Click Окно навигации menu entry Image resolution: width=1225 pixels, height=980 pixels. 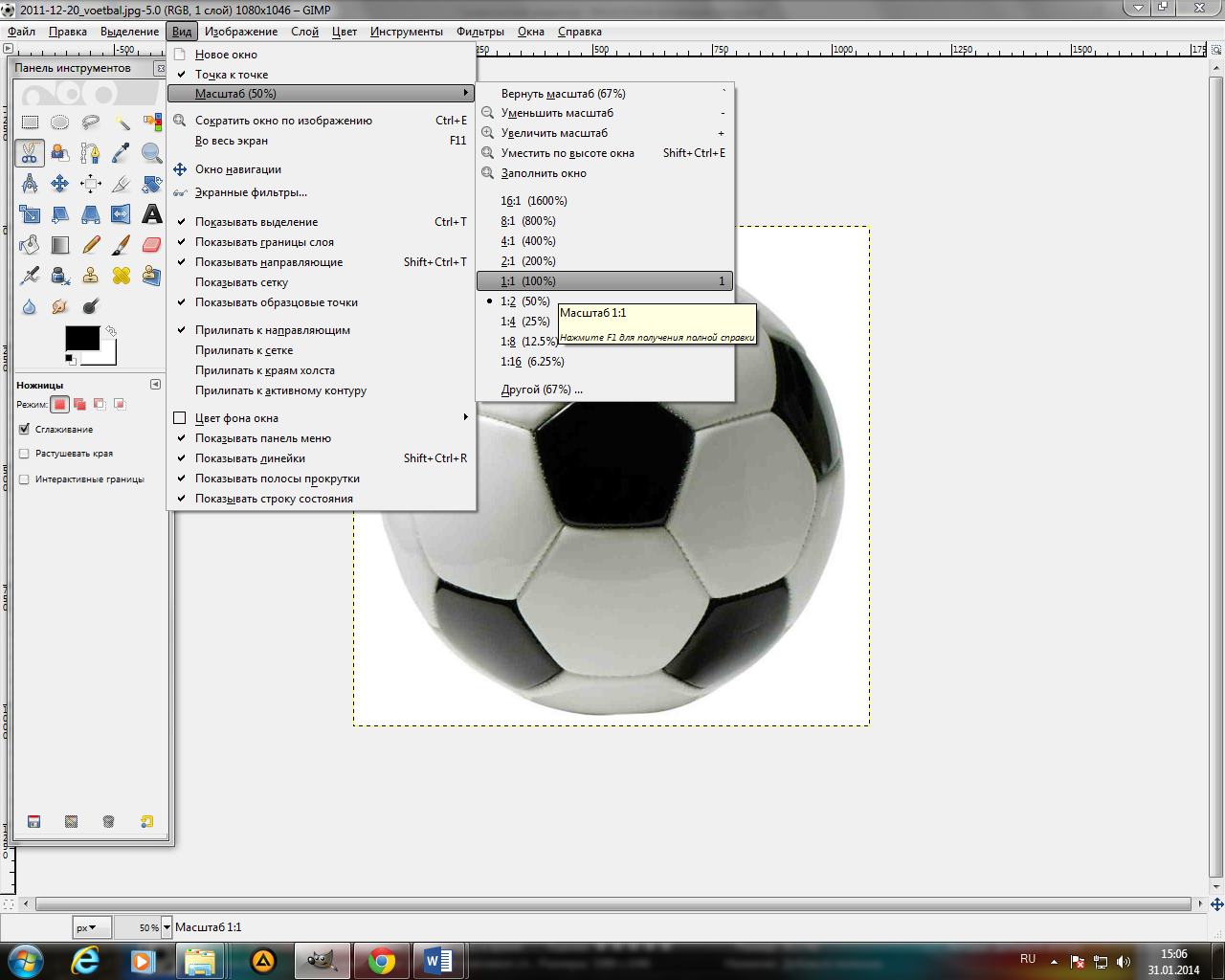tap(237, 169)
